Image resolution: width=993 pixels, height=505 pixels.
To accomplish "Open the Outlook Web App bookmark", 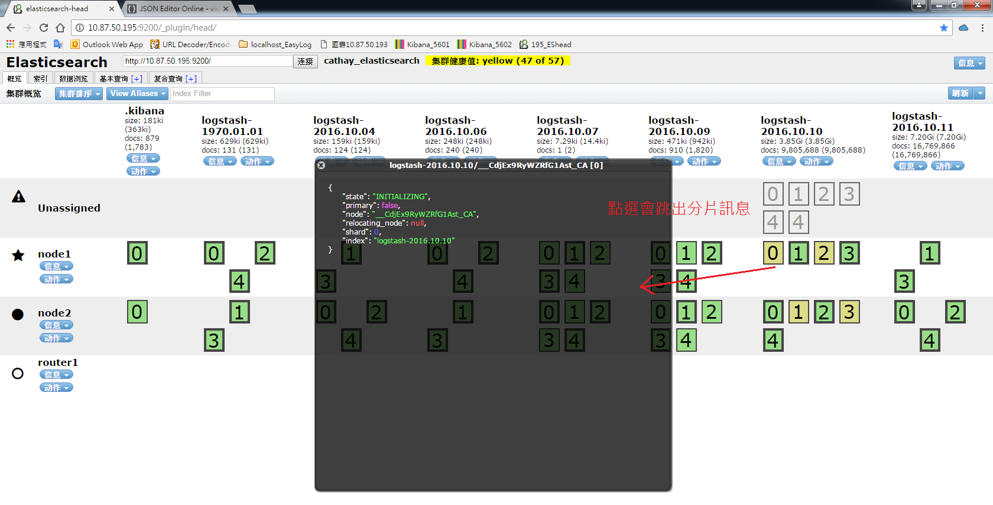I will pos(106,44).
